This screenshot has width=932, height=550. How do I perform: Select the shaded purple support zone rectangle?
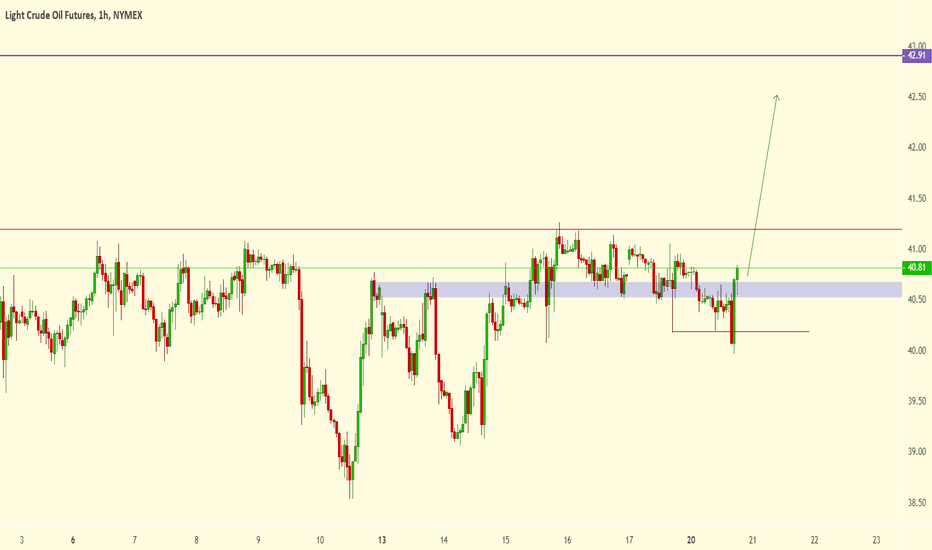(639, 290)
